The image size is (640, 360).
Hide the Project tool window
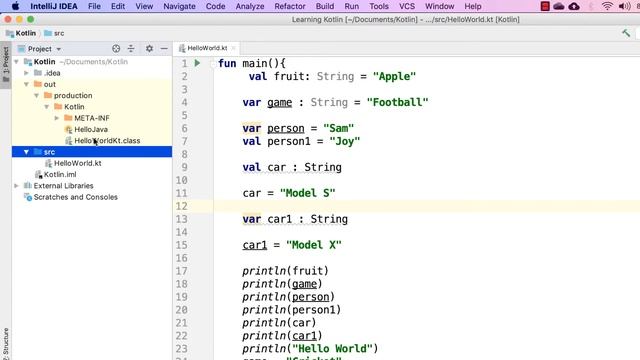[x=164, y=49]
